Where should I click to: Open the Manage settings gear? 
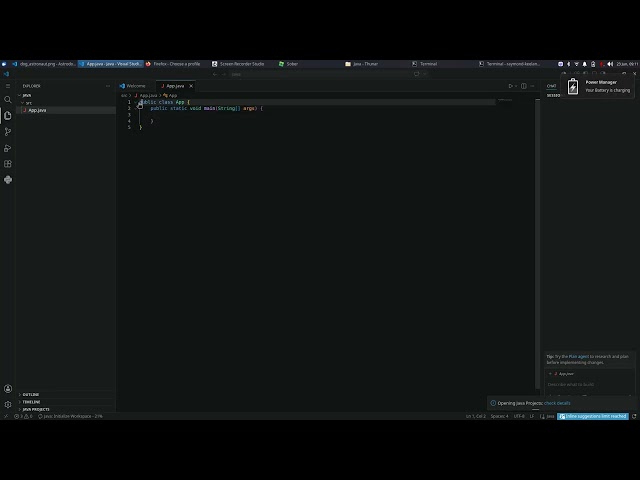pyautogui.click(x=8, y=404)
